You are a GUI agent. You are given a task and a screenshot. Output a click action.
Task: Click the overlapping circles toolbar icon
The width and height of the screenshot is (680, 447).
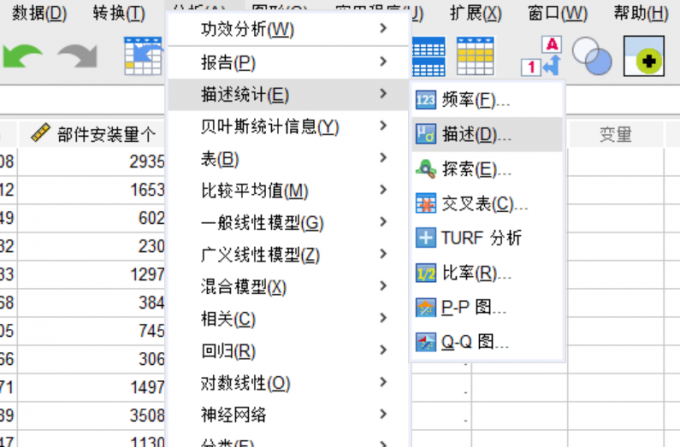click(592, 56)
